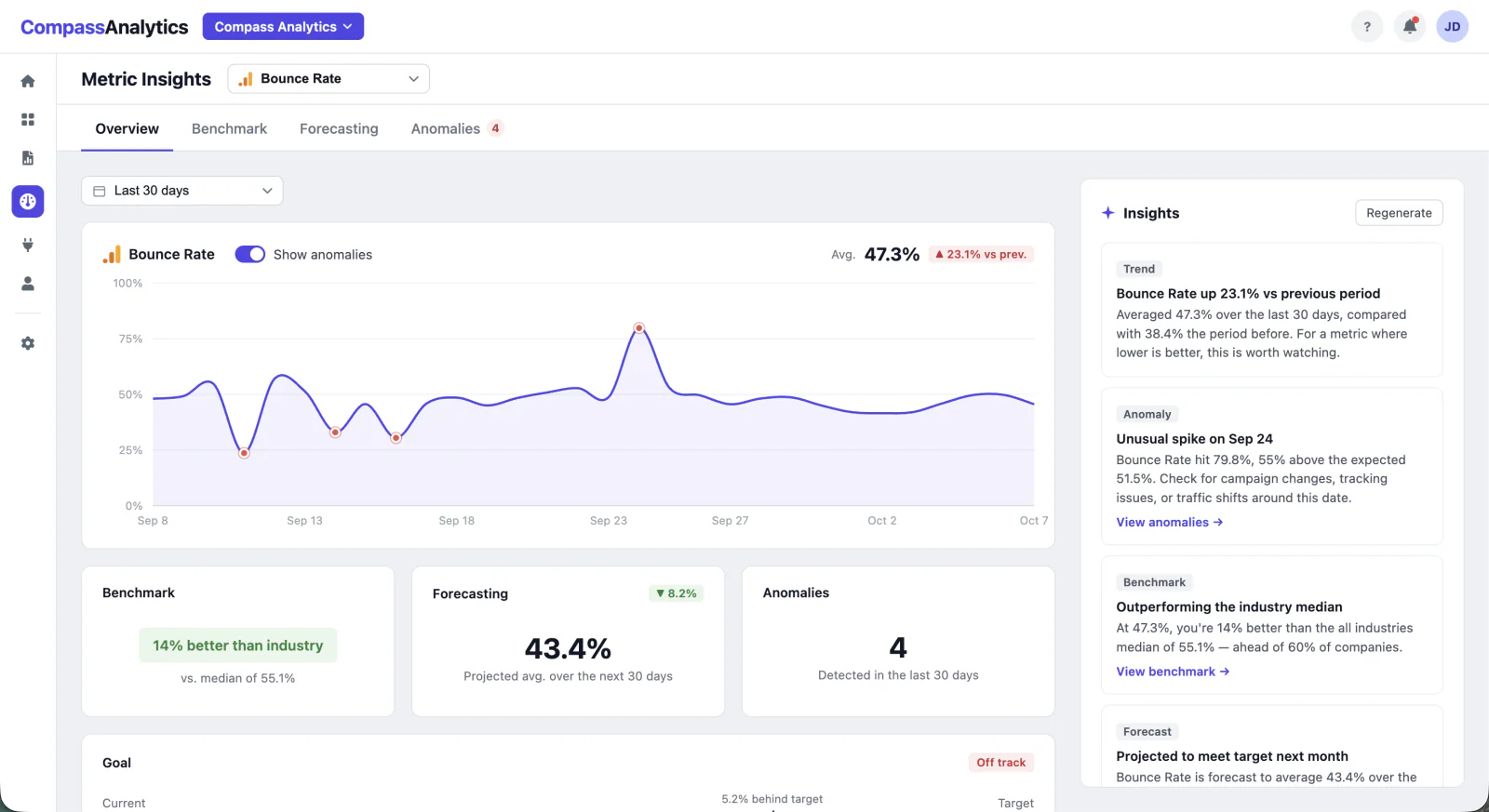Open the Bounce Rate metric selector
1489x812 pixels.
tap(329, 79)
